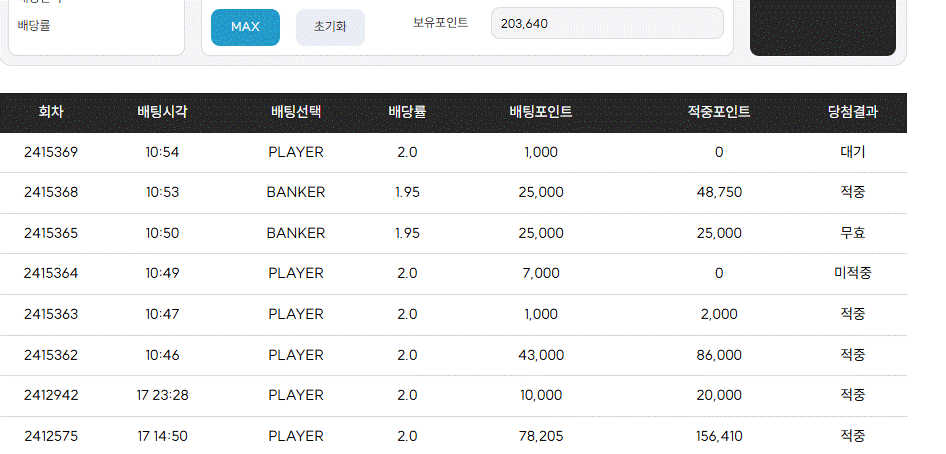Click the 미적중 result for round 2415364
This screenshot has height=454, width=946.
852,273
